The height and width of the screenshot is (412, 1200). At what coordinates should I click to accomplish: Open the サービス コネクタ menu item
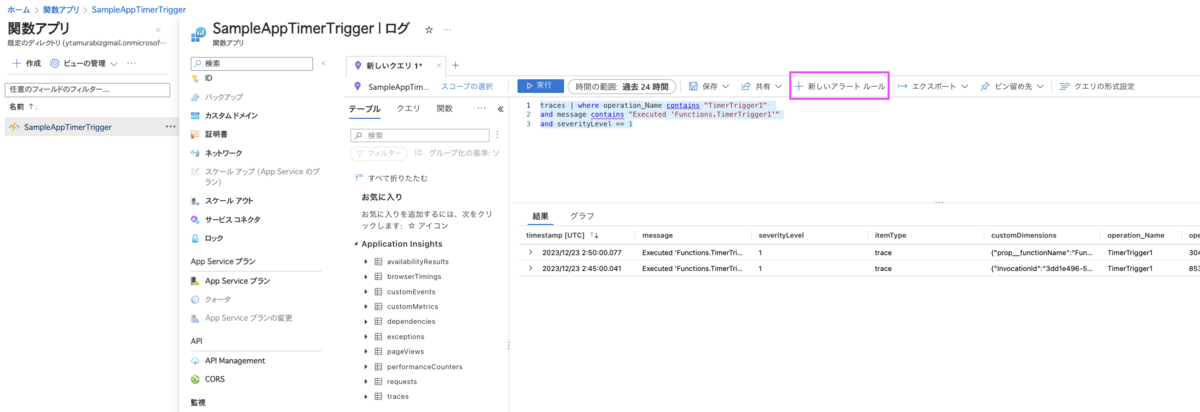[x=232, y=219]
